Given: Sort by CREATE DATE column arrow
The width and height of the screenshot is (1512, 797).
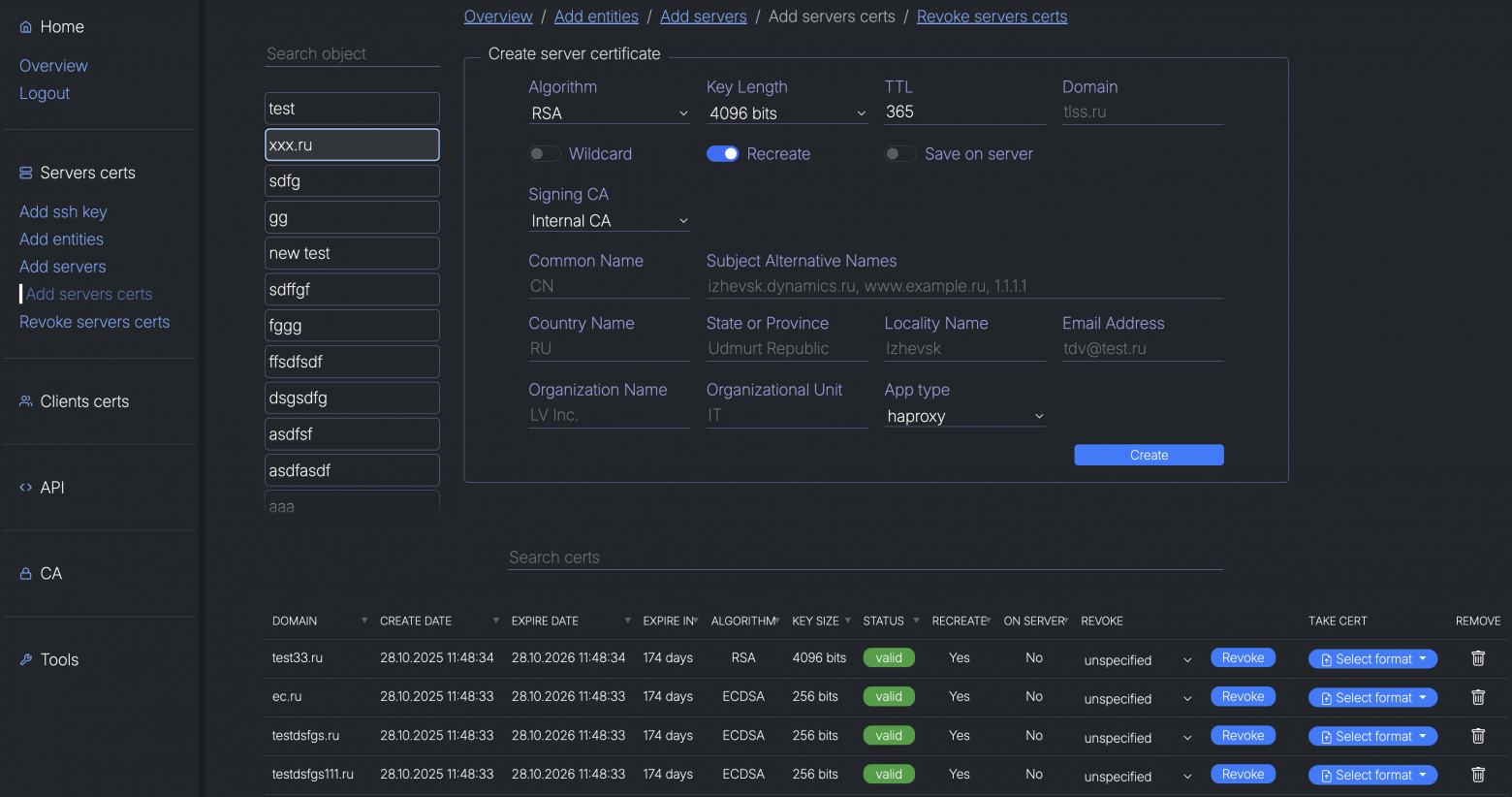Looking at the screenshot, I should 496,621.
